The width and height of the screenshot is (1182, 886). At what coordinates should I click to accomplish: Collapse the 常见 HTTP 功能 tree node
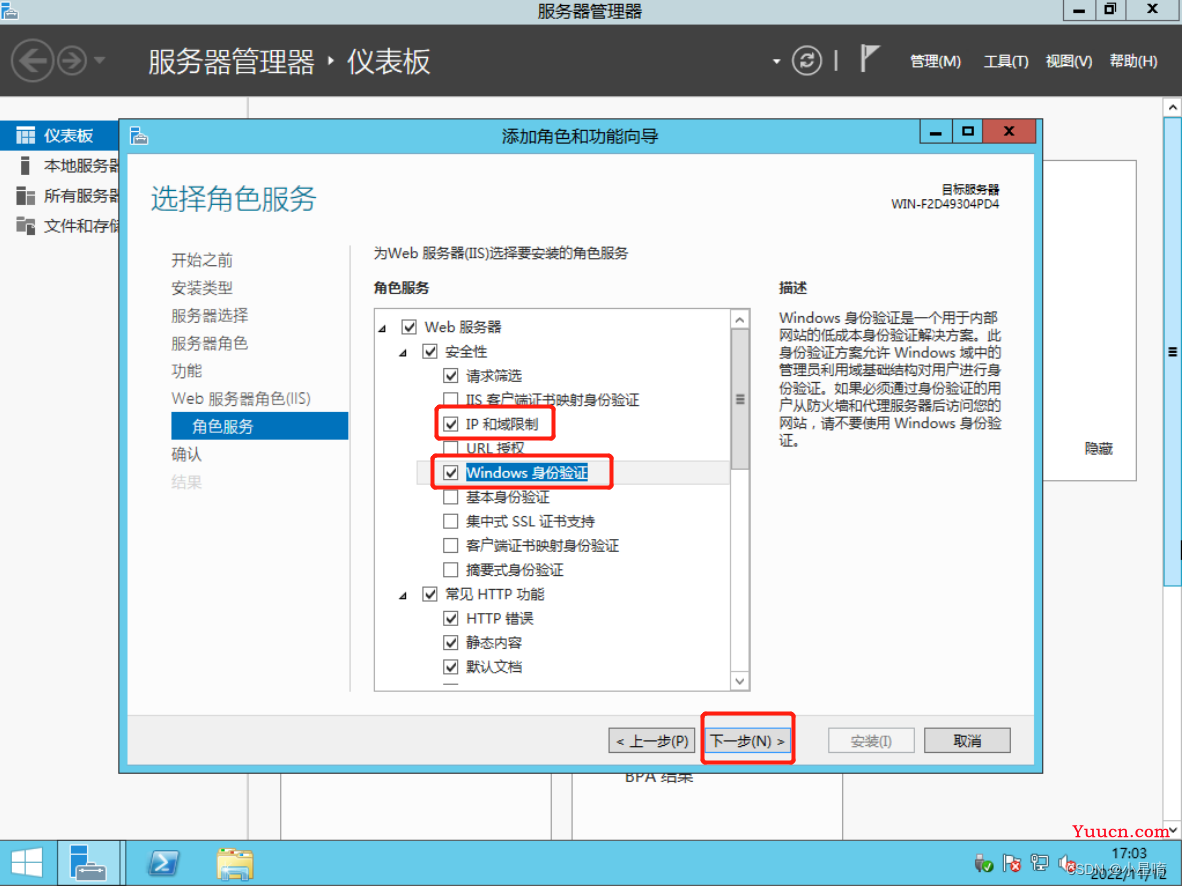(403, 595)
